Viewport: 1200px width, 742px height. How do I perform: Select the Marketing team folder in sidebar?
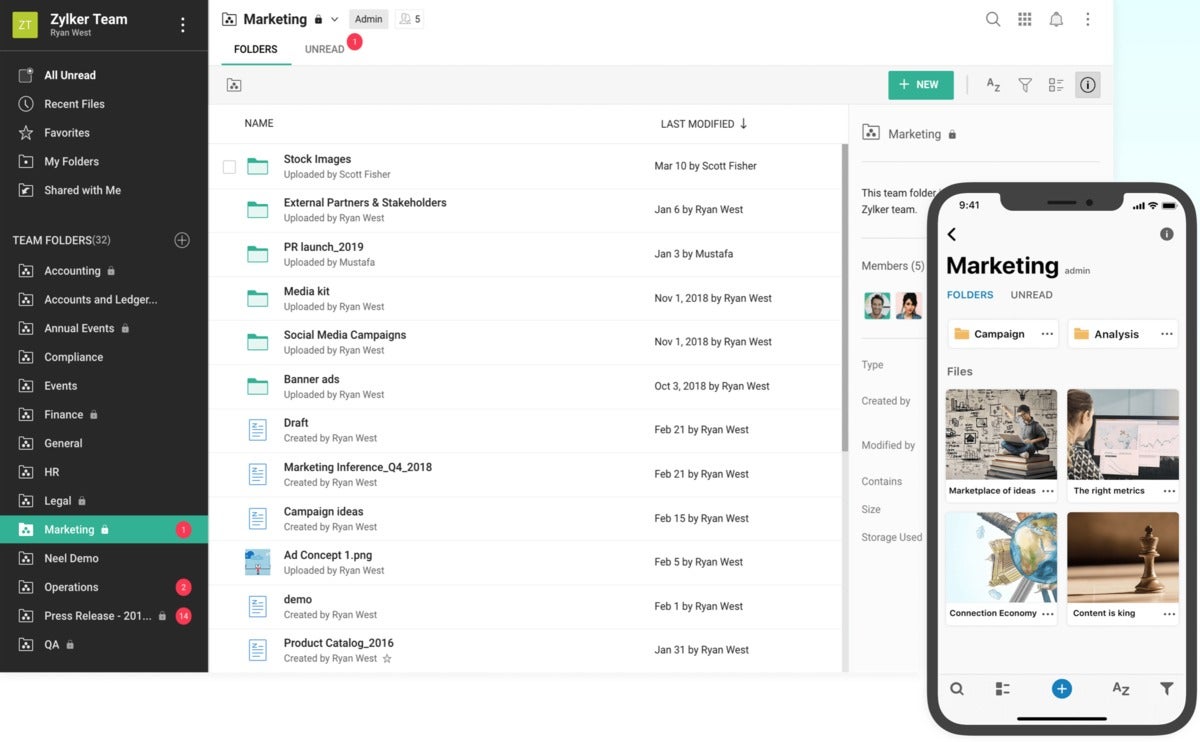tap(104, 530)
